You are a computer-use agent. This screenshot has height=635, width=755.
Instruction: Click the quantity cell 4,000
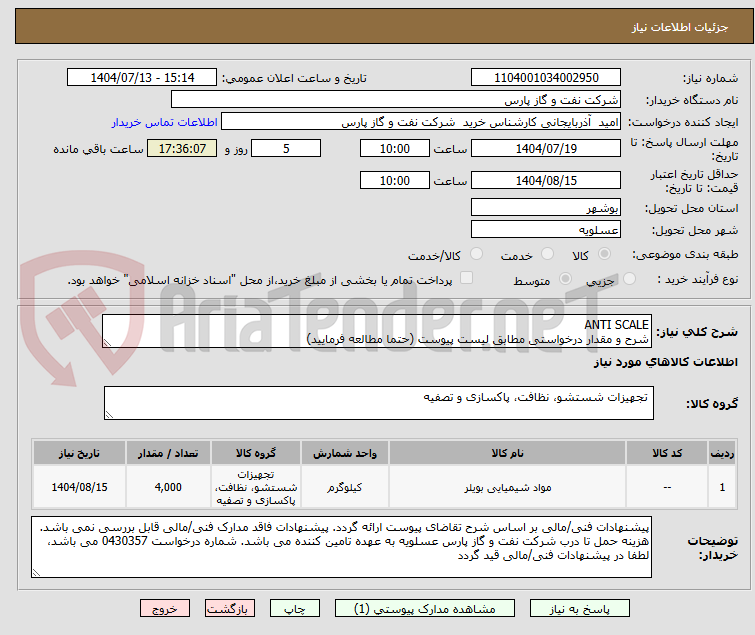[168, 487]
